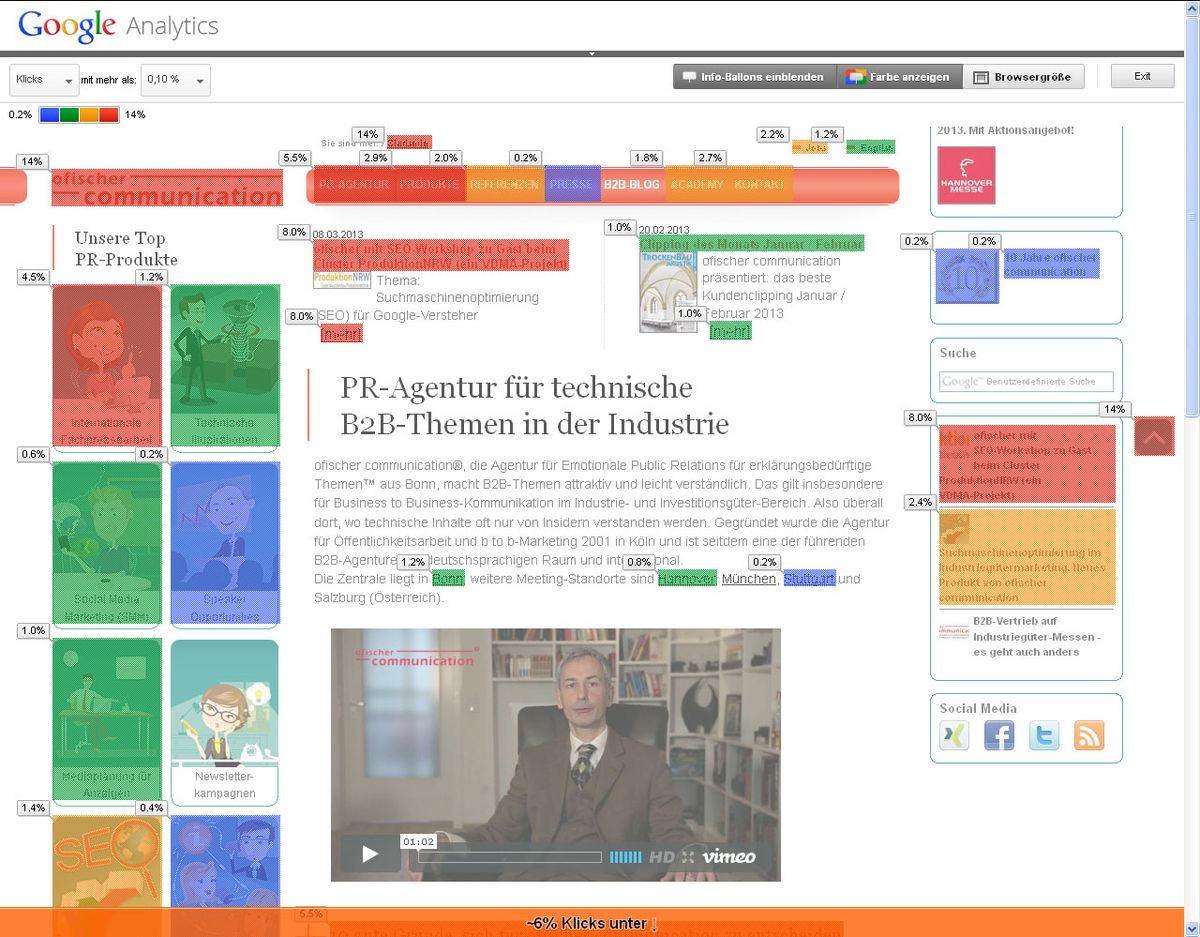Screen dimensions: 1200x937
Task: Select the PR-AGENTUR navigation item
Action: click(x=353, y=185)
